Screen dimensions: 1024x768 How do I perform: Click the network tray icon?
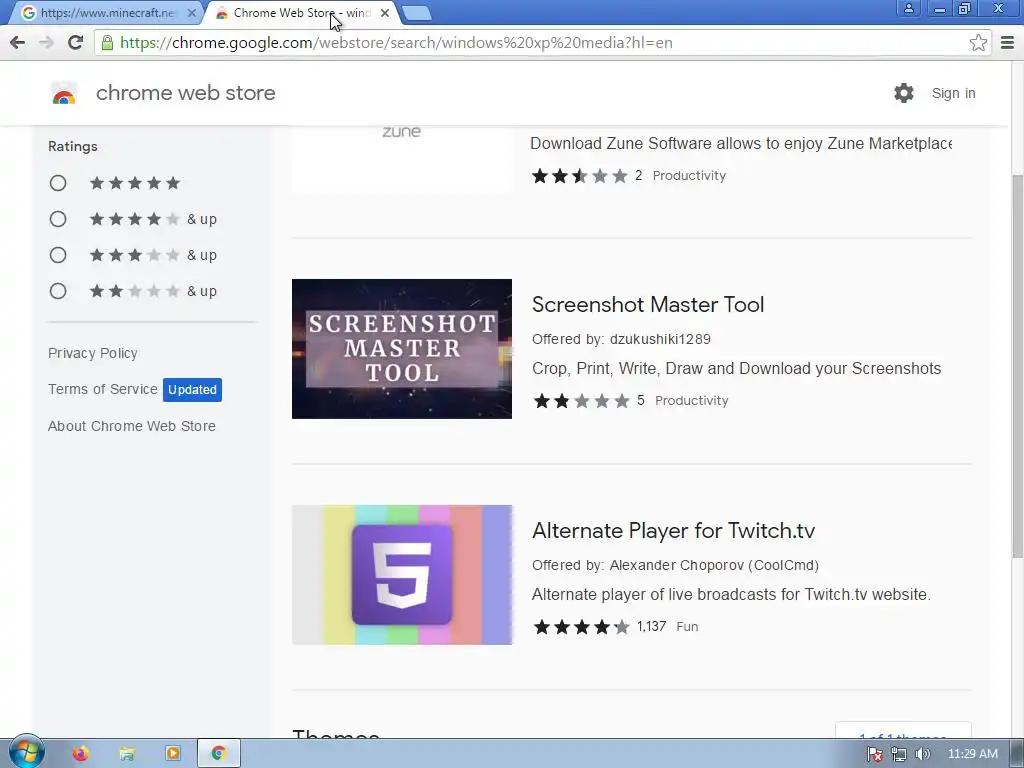899,754
